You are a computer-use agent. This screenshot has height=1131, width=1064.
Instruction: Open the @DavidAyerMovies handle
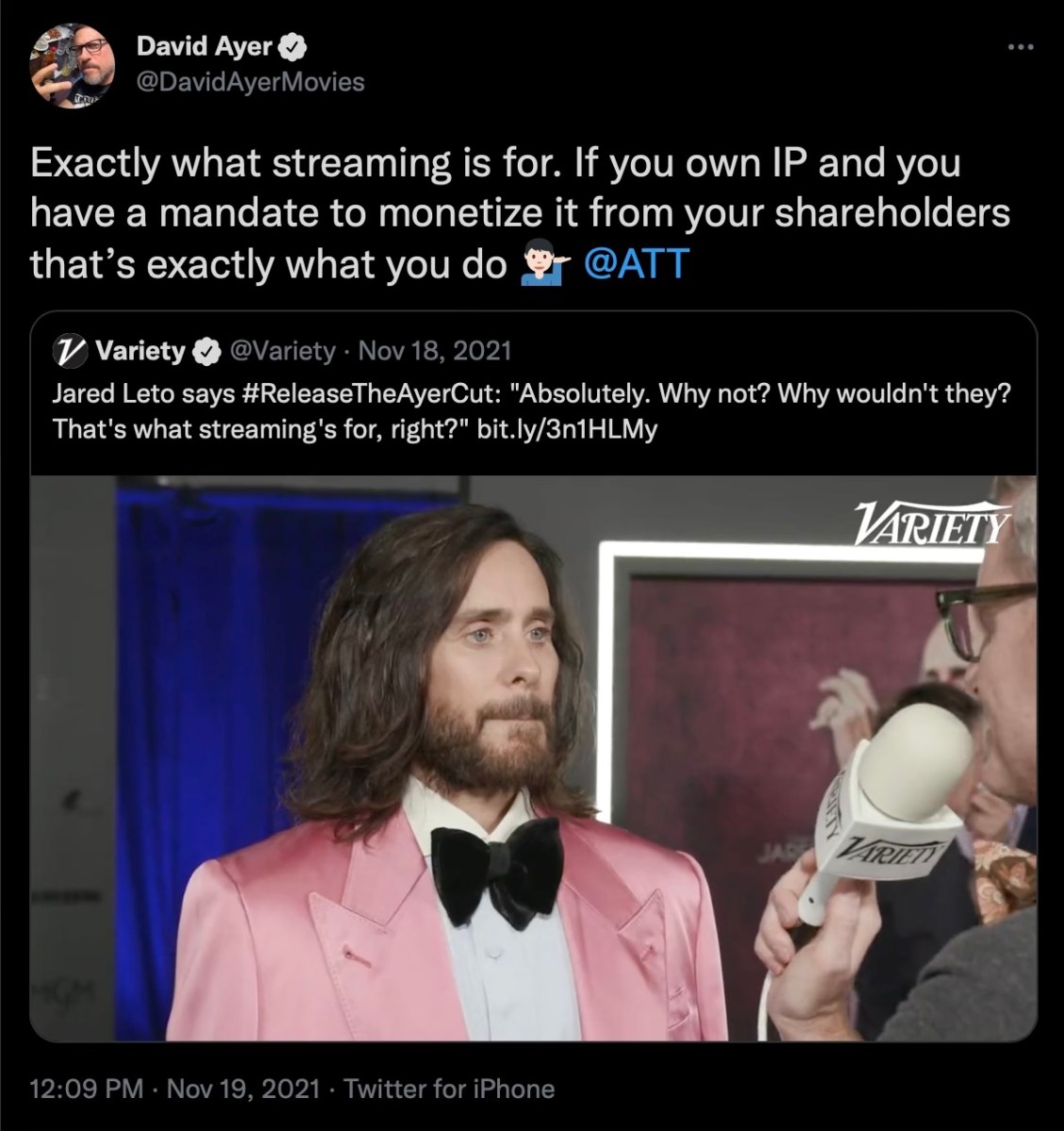click(250, 82)
